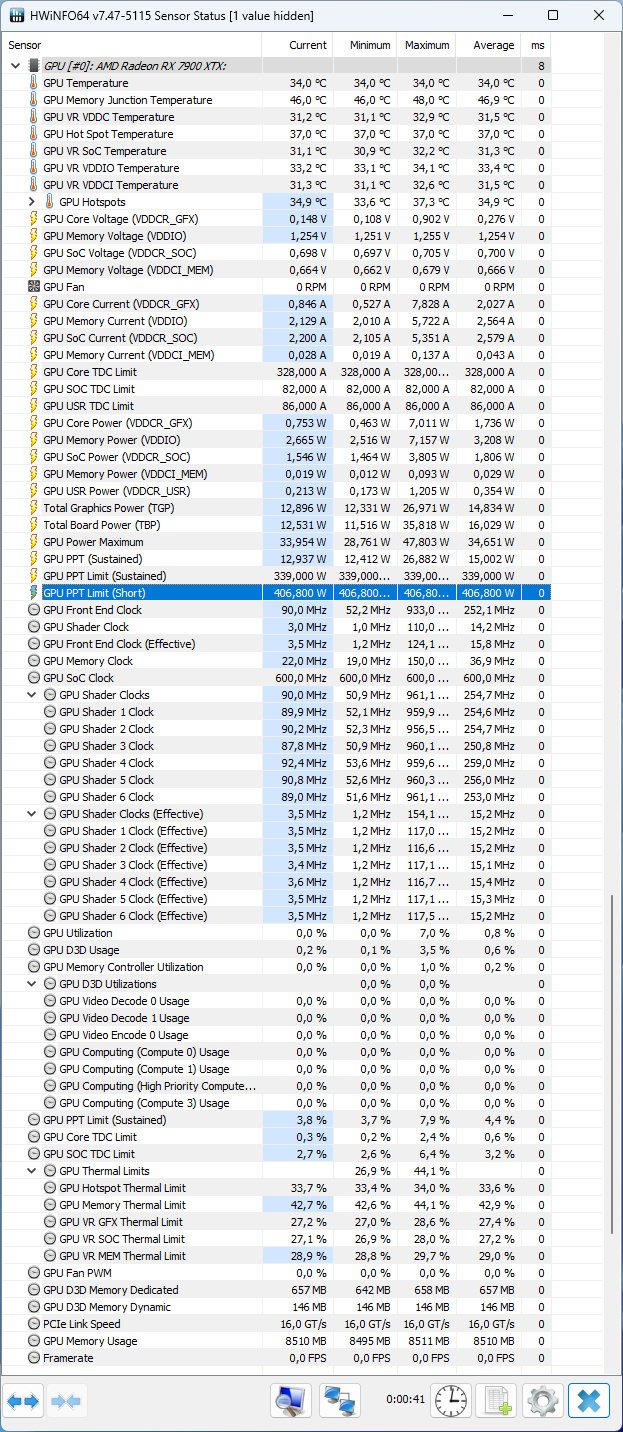Collapse the GPU D3D Utilizations subgroup
Viewport: 623px width, 1432px height.
pyautogui.click(x=31, y=984)
